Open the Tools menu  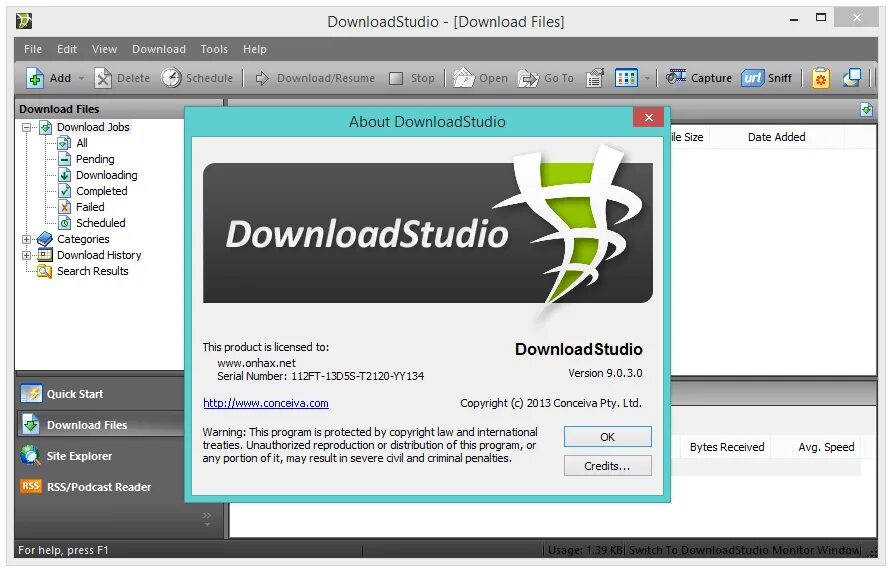214,49
